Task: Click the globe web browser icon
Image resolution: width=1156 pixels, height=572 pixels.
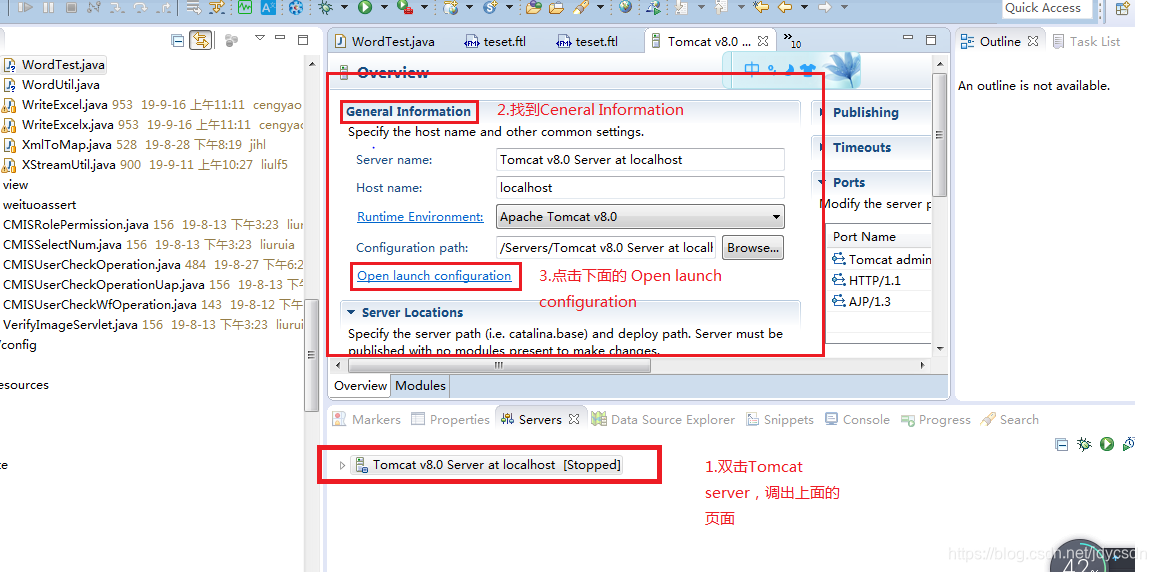Action: click(x=625, y=7)
